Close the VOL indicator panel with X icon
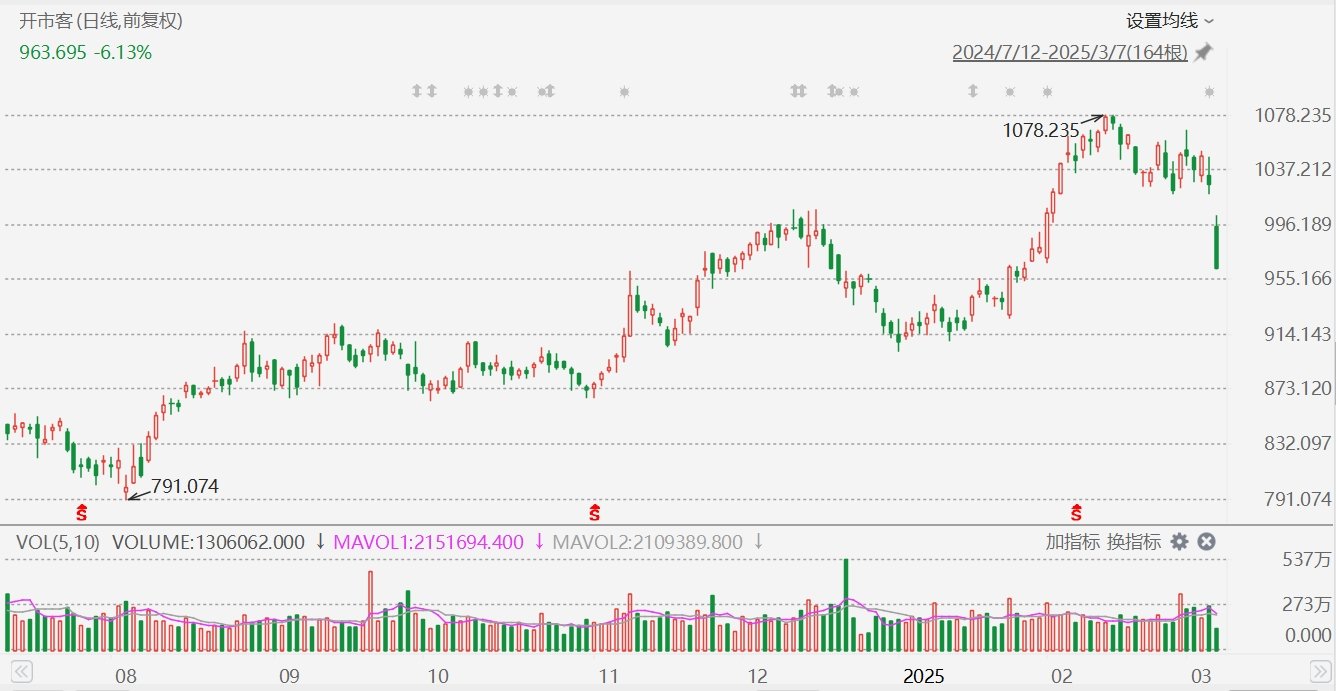Screen dimensions: 1336x691 click(1206, 541)
